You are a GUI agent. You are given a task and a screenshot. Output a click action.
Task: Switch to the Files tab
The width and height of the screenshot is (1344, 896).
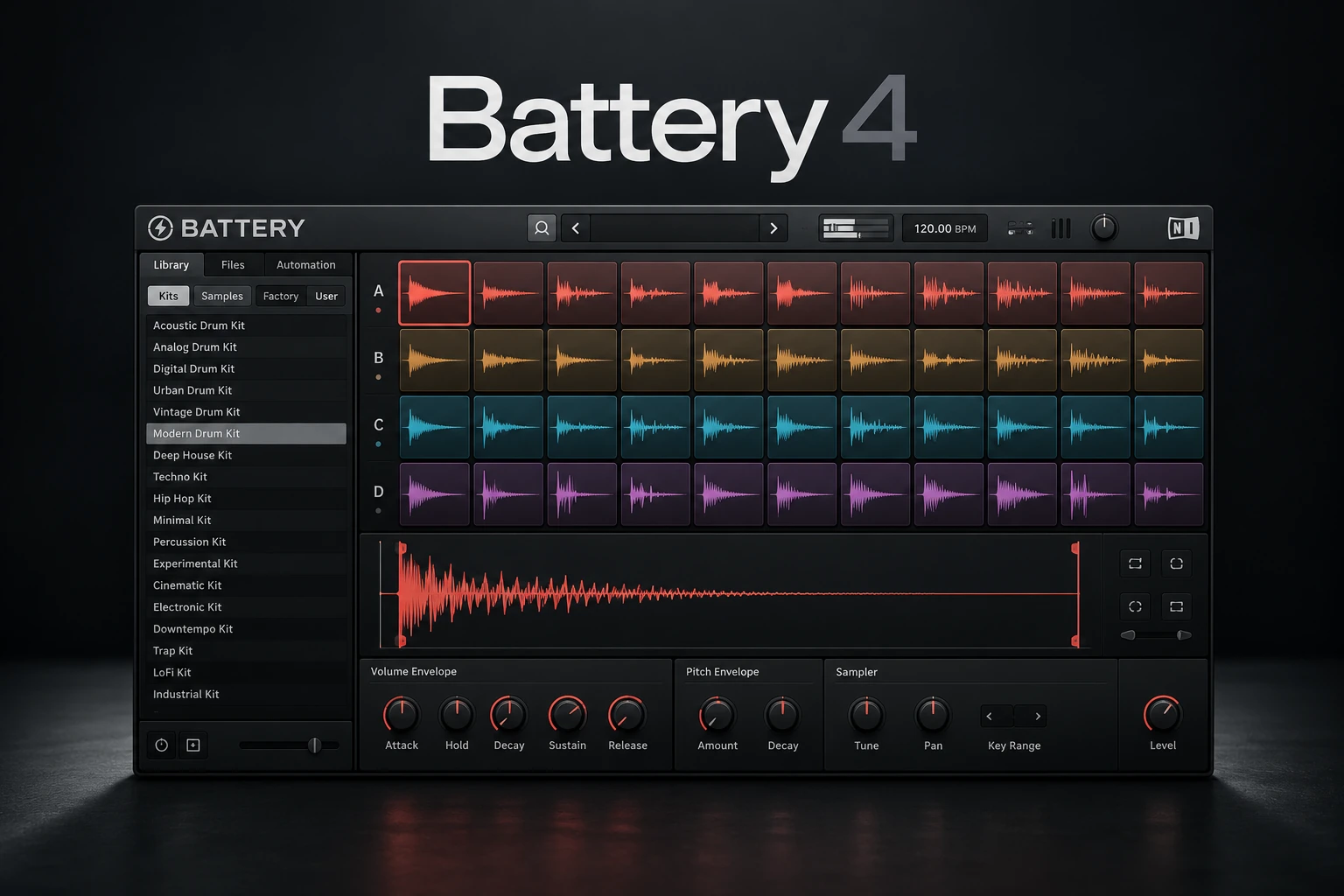(233, 264)
